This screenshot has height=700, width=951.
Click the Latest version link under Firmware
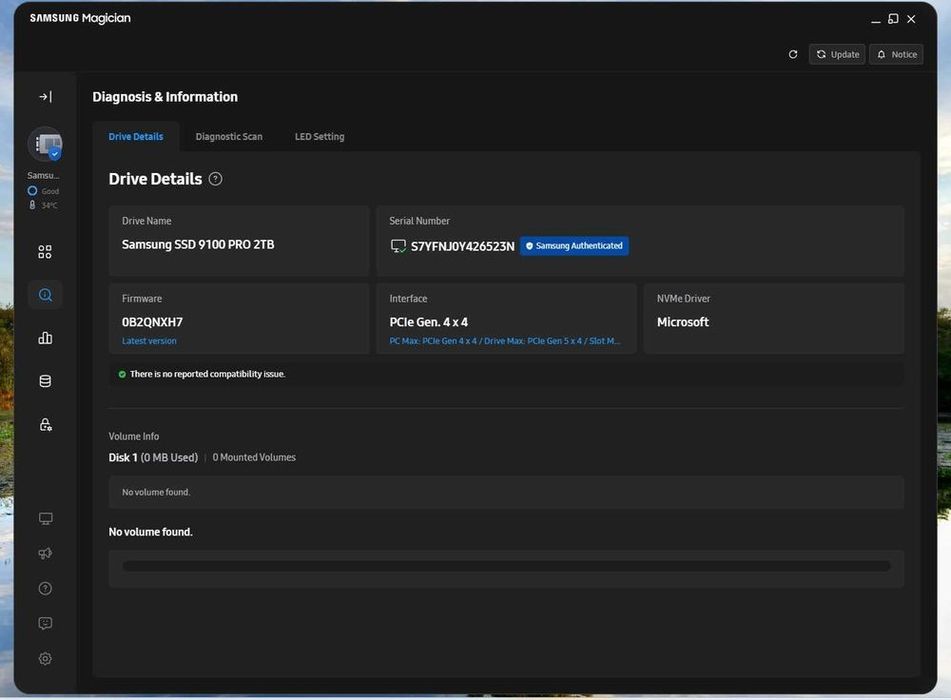[x=149, y=341]
